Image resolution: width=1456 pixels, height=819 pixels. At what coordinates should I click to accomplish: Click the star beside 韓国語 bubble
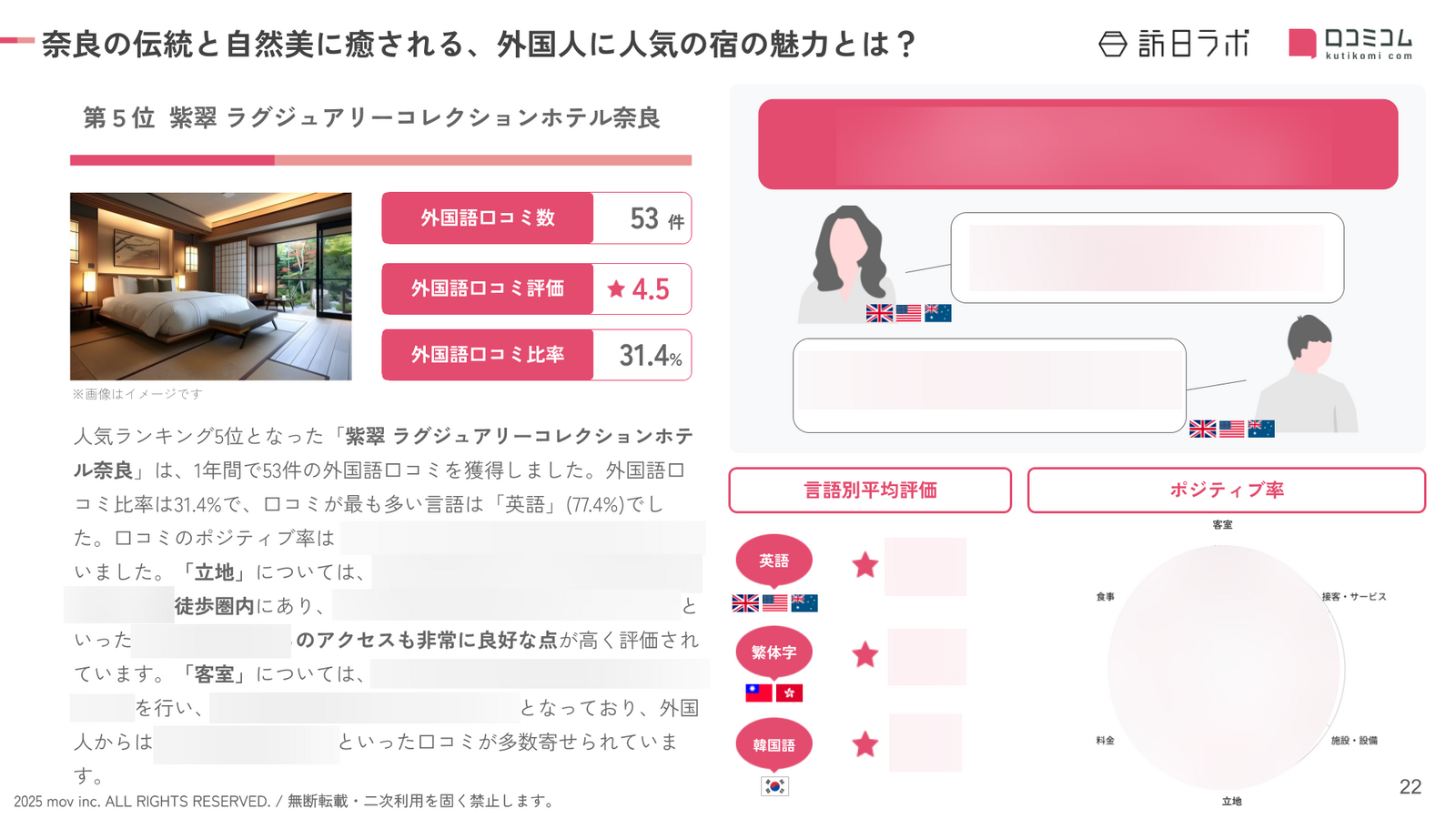[x=864, y=744]
